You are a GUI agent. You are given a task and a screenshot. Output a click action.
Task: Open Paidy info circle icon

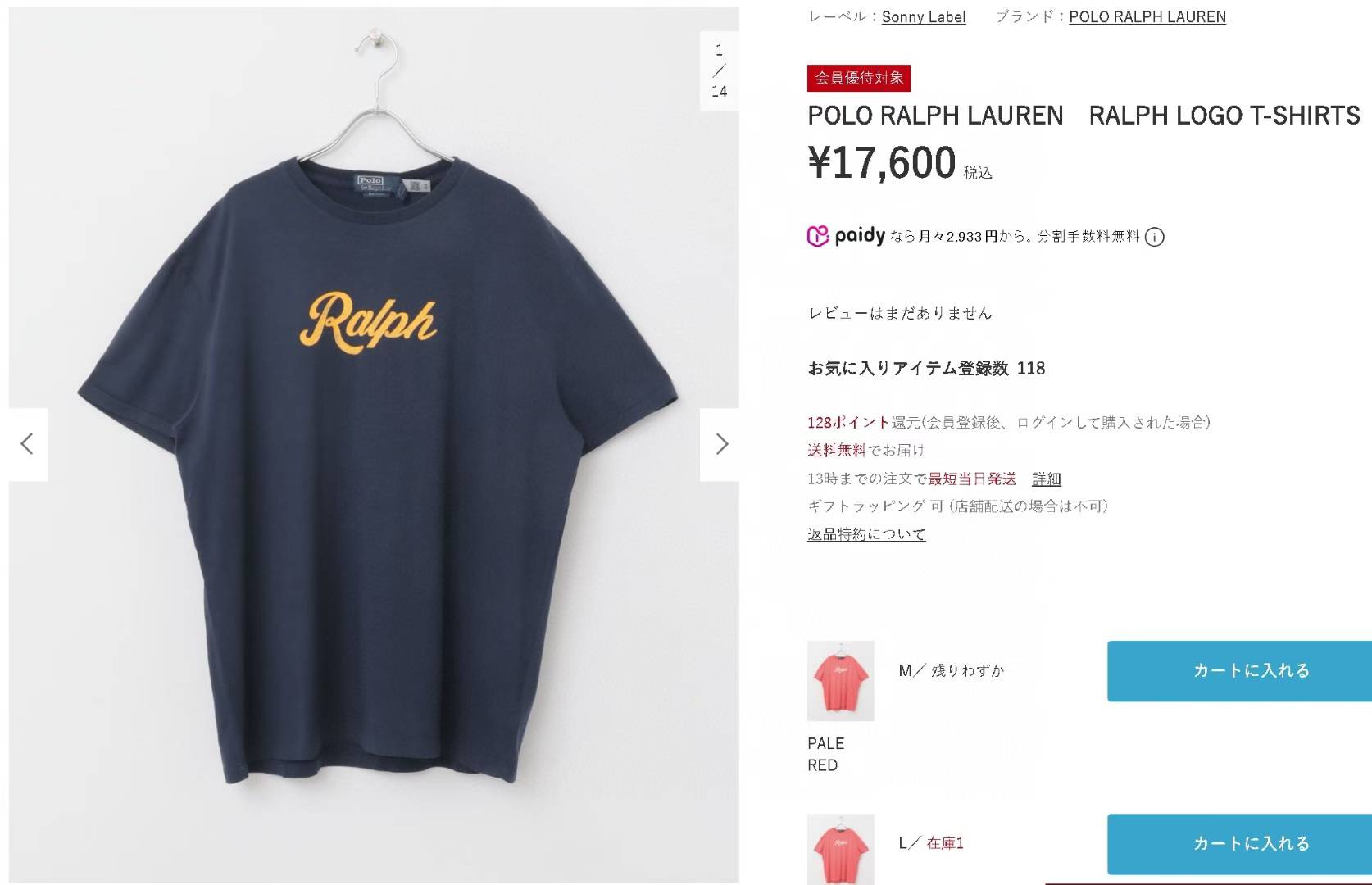(1154, 238)
